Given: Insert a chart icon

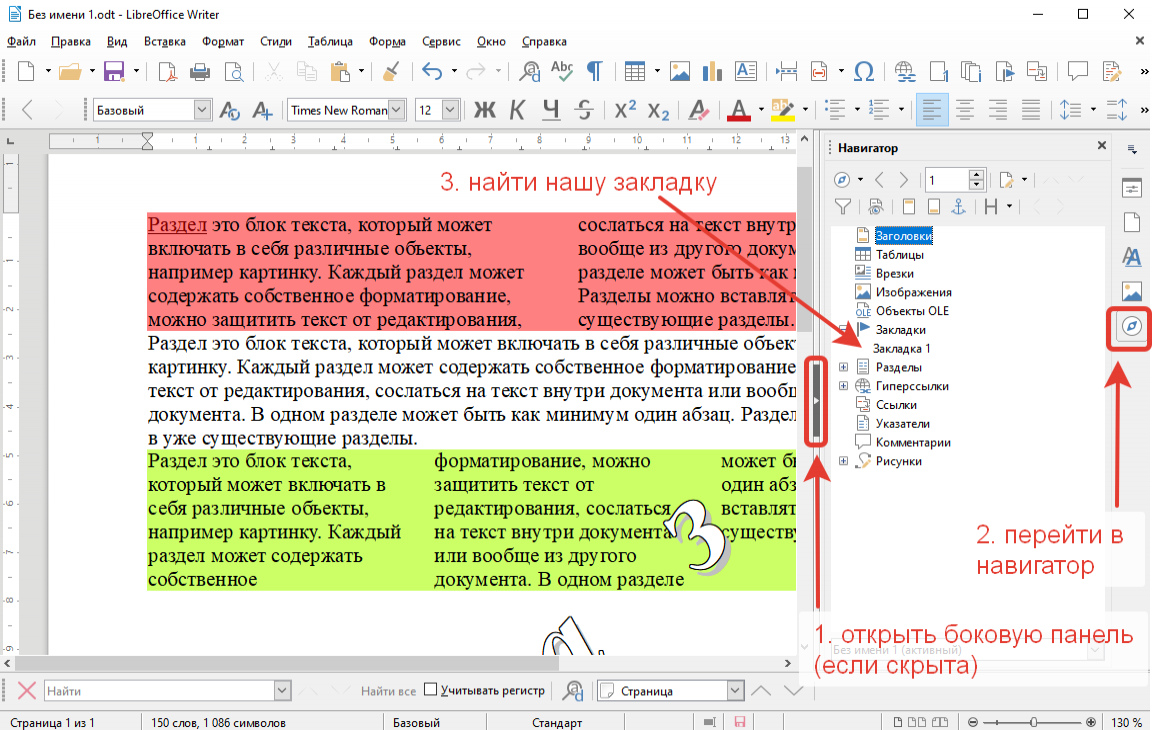Looking at the screenshot, I should click(712, 71).
